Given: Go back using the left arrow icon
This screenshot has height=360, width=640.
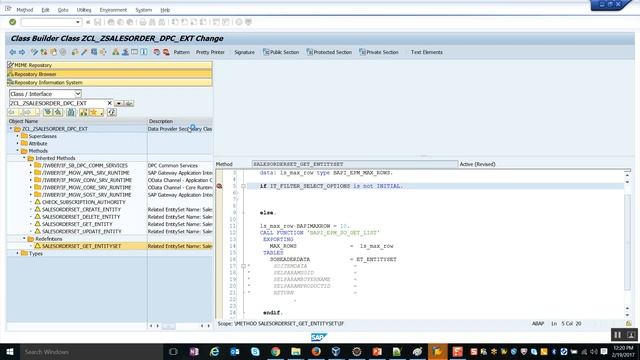Looking at the screenshot, I should pos(13,52).
